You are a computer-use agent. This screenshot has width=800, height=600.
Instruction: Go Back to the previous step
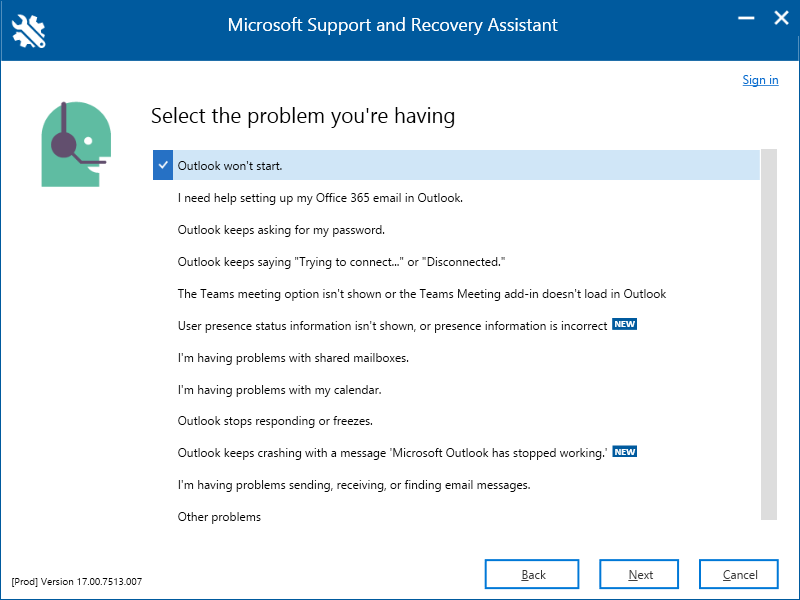[x=532, y=574]
